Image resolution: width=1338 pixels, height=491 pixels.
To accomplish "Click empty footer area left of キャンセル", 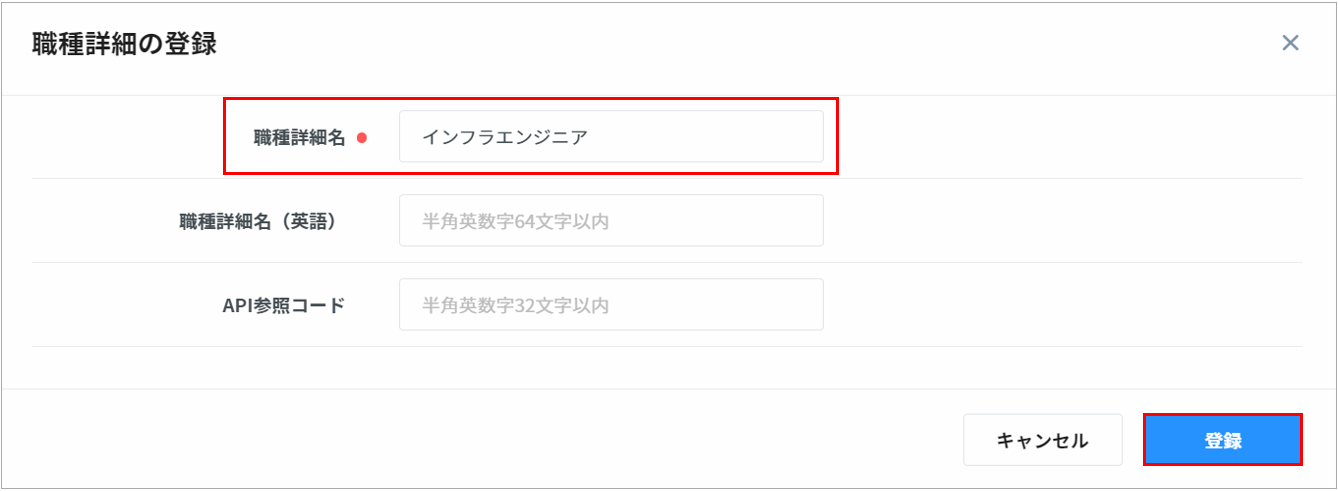I will coord(500,440).
